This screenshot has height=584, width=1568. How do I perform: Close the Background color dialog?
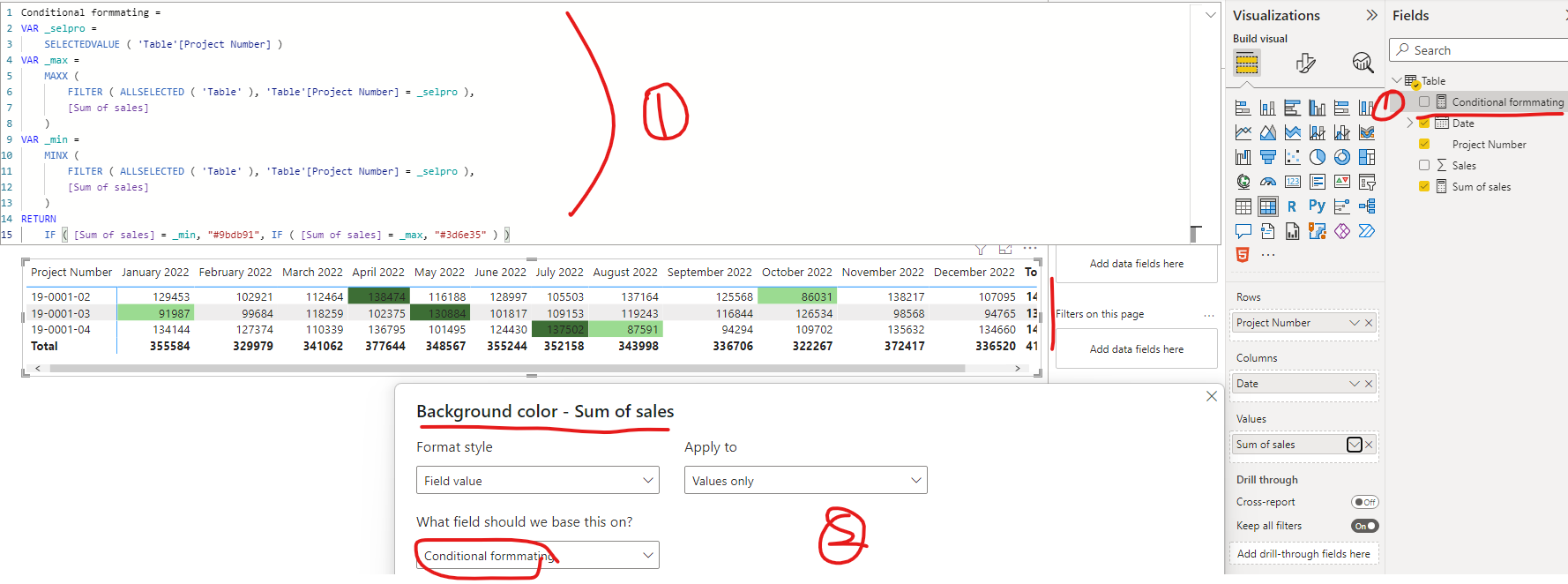pyautogui.click(x=1212, y=396)
